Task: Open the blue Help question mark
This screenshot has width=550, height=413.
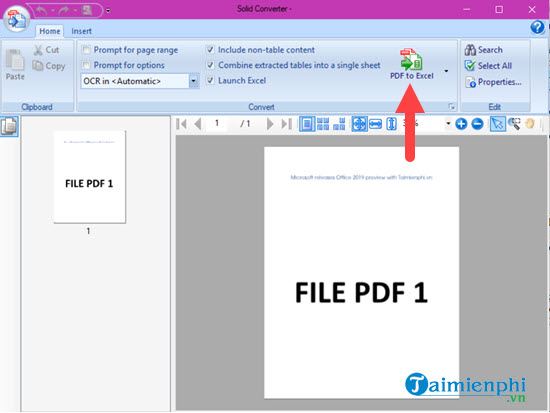Action: pyautogui.click(x=537, y=27)
